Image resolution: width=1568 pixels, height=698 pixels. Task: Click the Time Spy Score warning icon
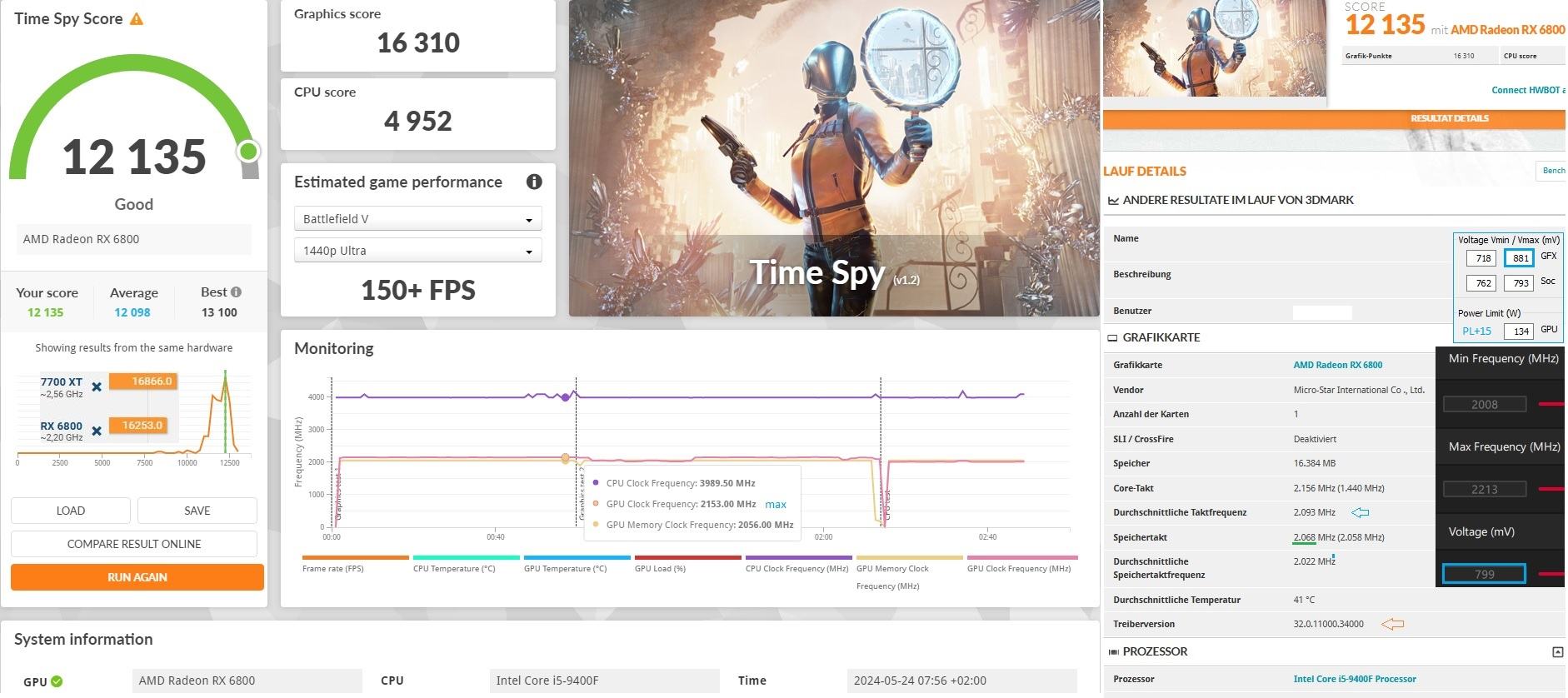pyautogui.click(x=137, y=19)
